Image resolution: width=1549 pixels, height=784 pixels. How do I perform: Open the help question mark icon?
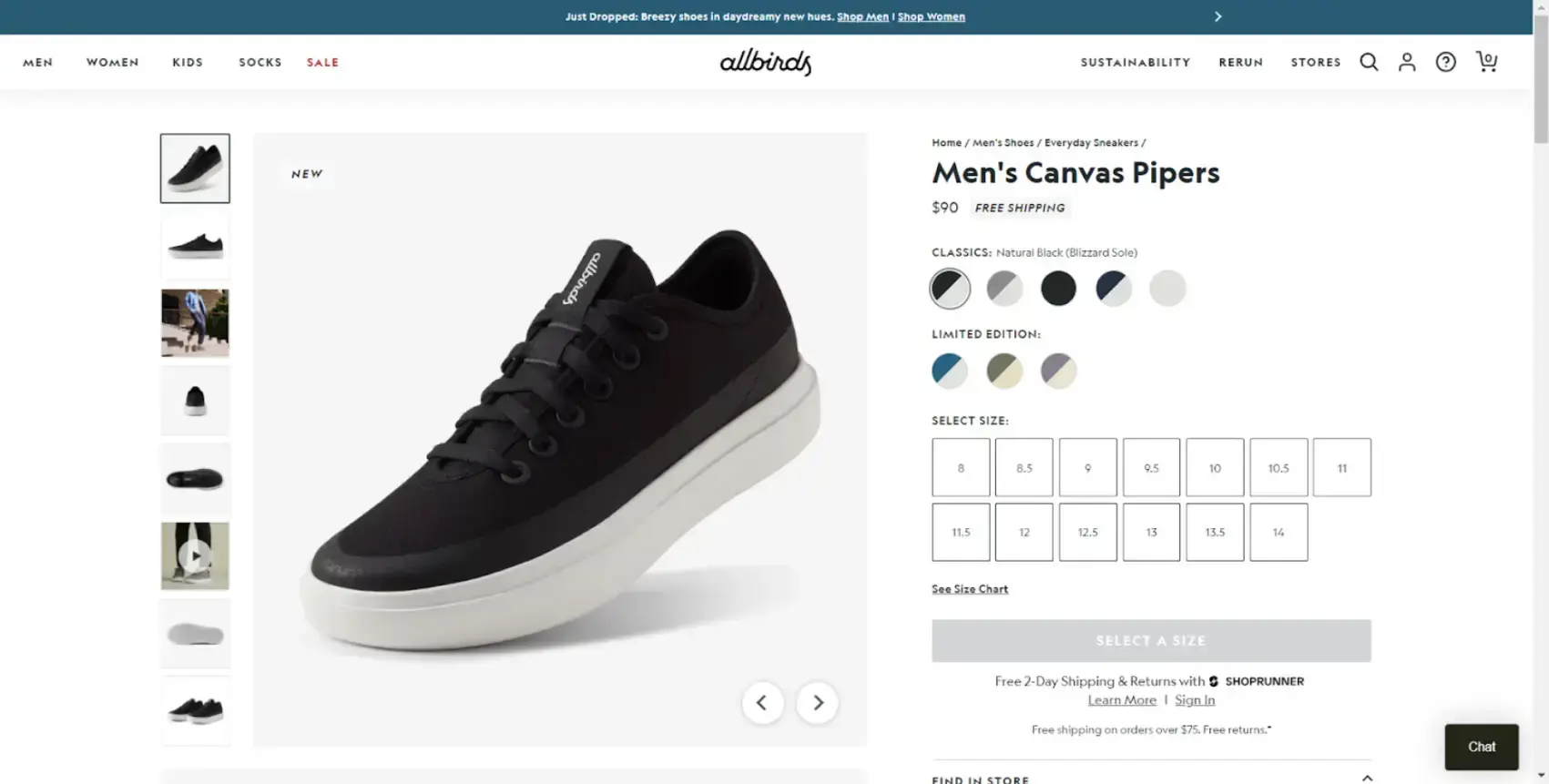pyautogui.click(x=1445, y=61)
